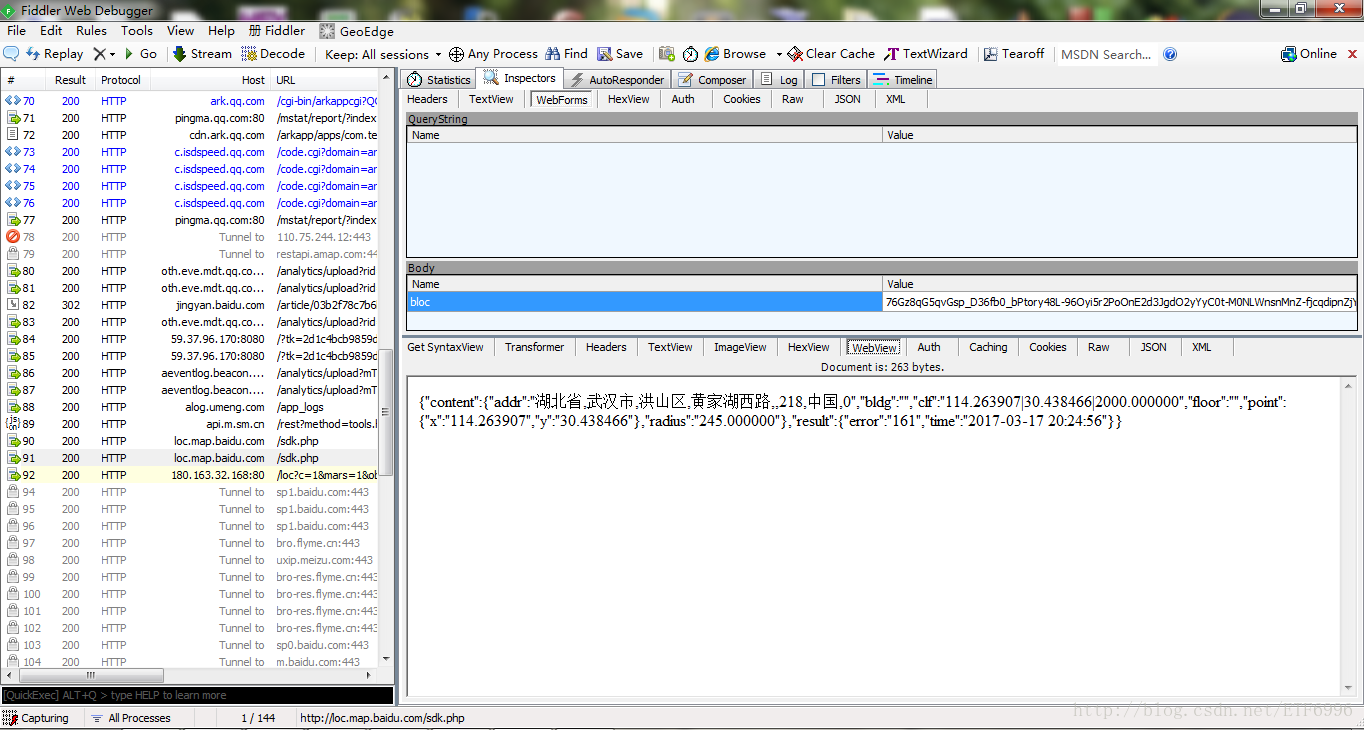Screen dimensions: 1364x730
Task: Toggle Capturing in the status bar
Action: click(37, 718)
